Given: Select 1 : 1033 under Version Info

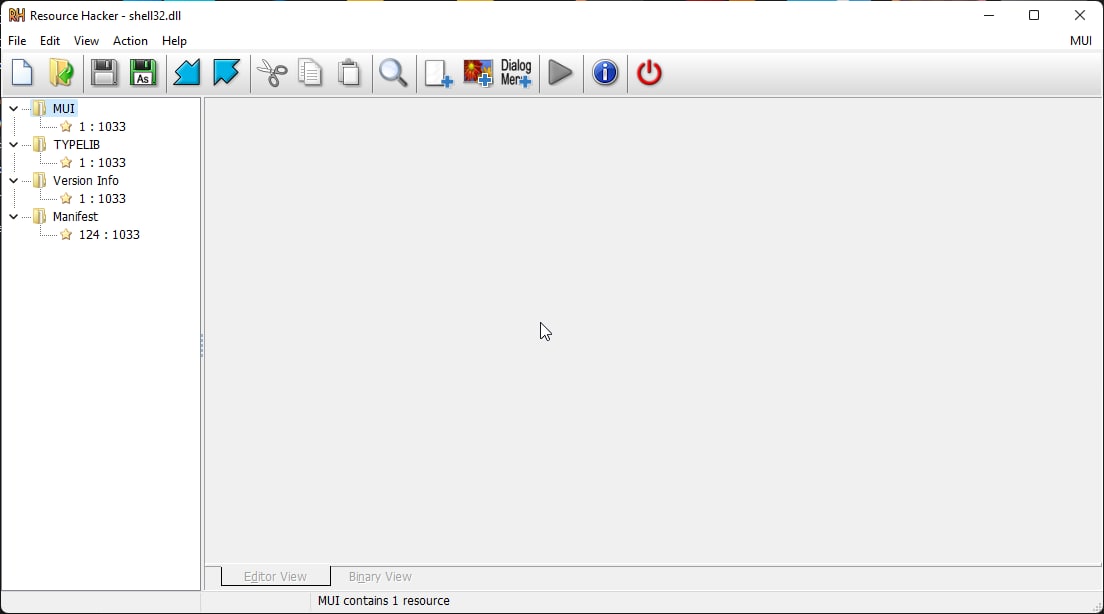Looking at the screenshot, I should (102, 199).
